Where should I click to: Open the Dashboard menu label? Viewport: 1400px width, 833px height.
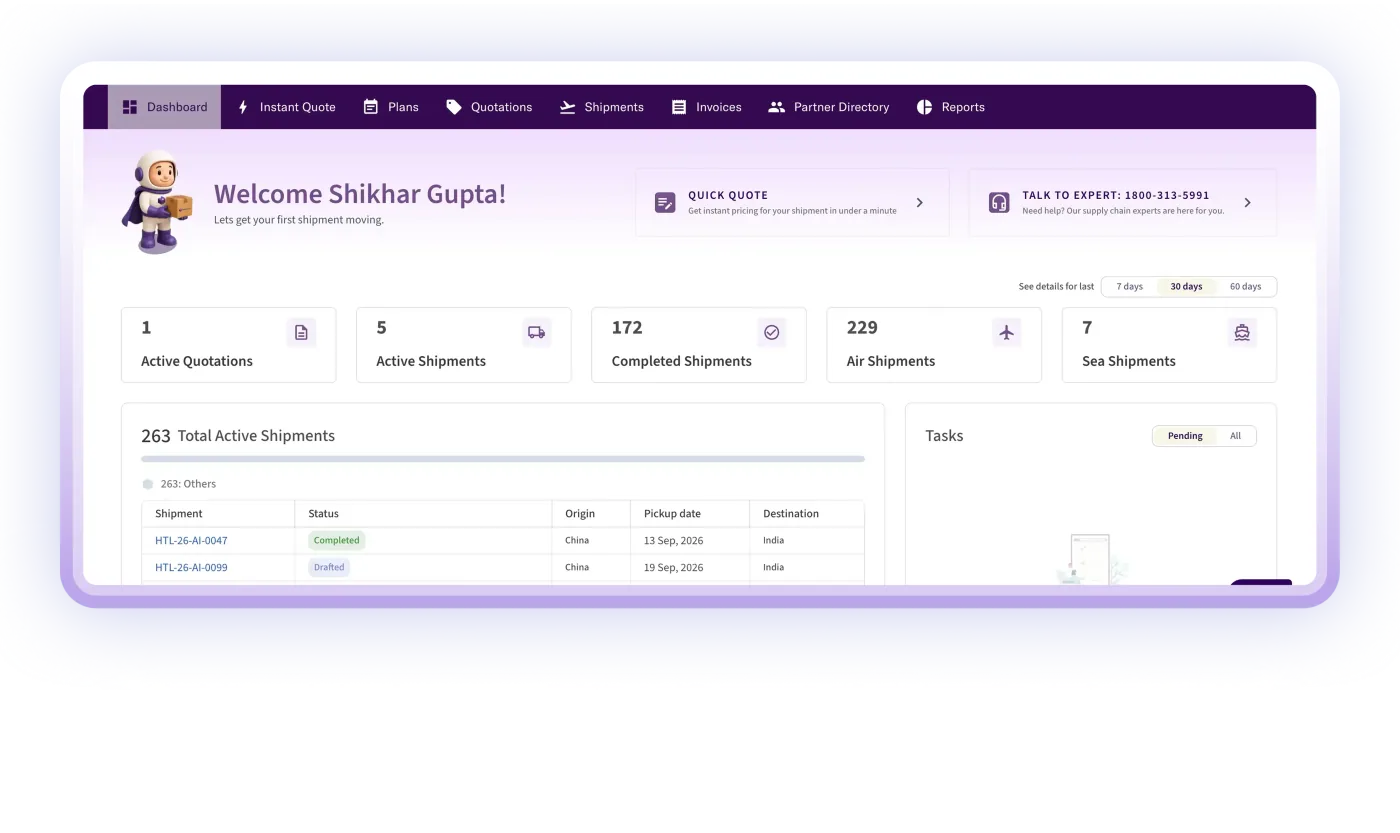[177, 107]
